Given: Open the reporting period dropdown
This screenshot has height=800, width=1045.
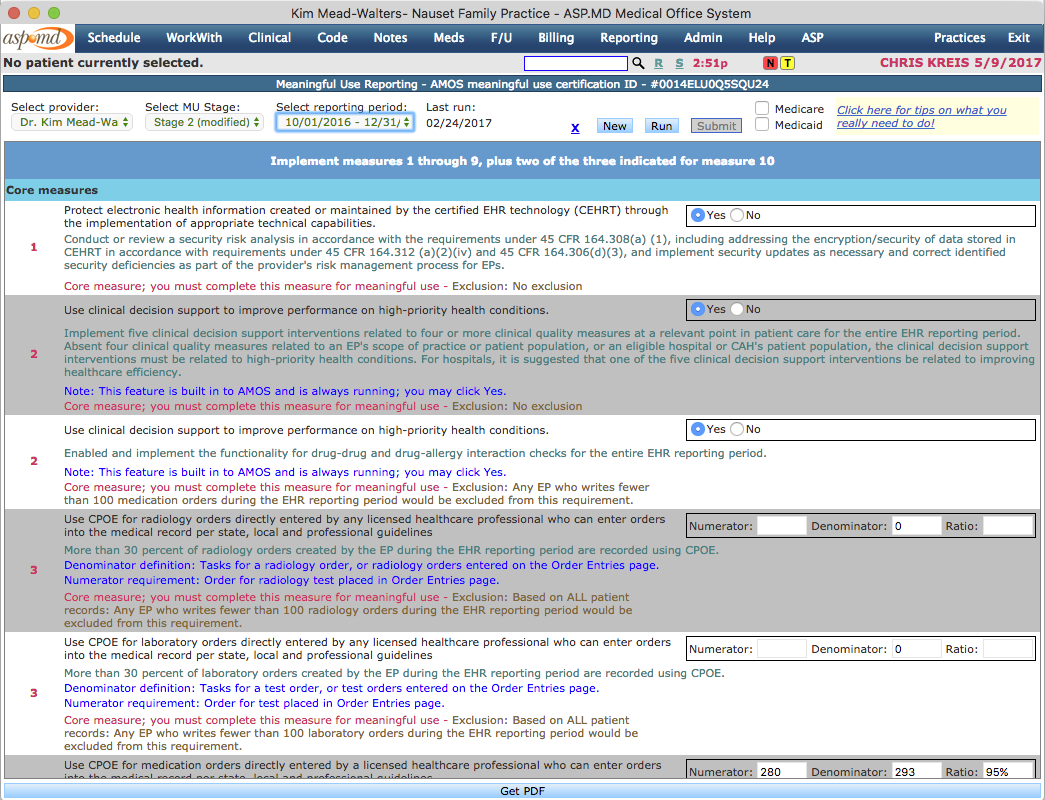Looking at the screenshot, I should point(345,122).
